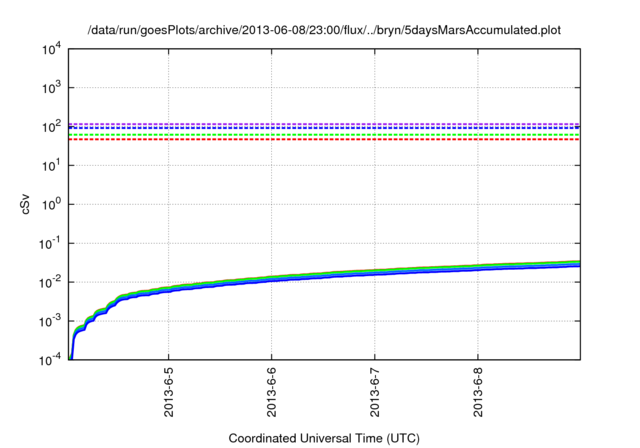The width and height of the screenshot is (640, 448).
Task: Click the plot file path title
Action: tap(324, 30)
